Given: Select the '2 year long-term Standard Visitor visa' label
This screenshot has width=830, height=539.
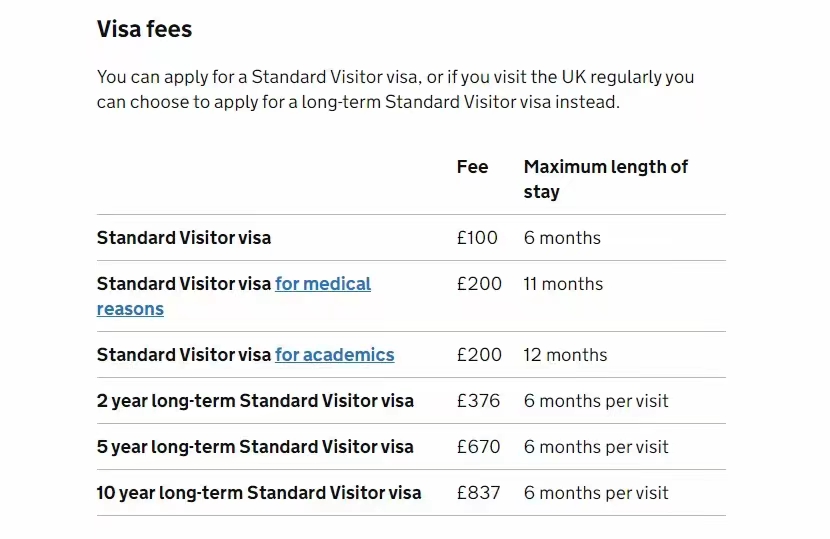Looking at the screenshot, I should click(255, 401).
